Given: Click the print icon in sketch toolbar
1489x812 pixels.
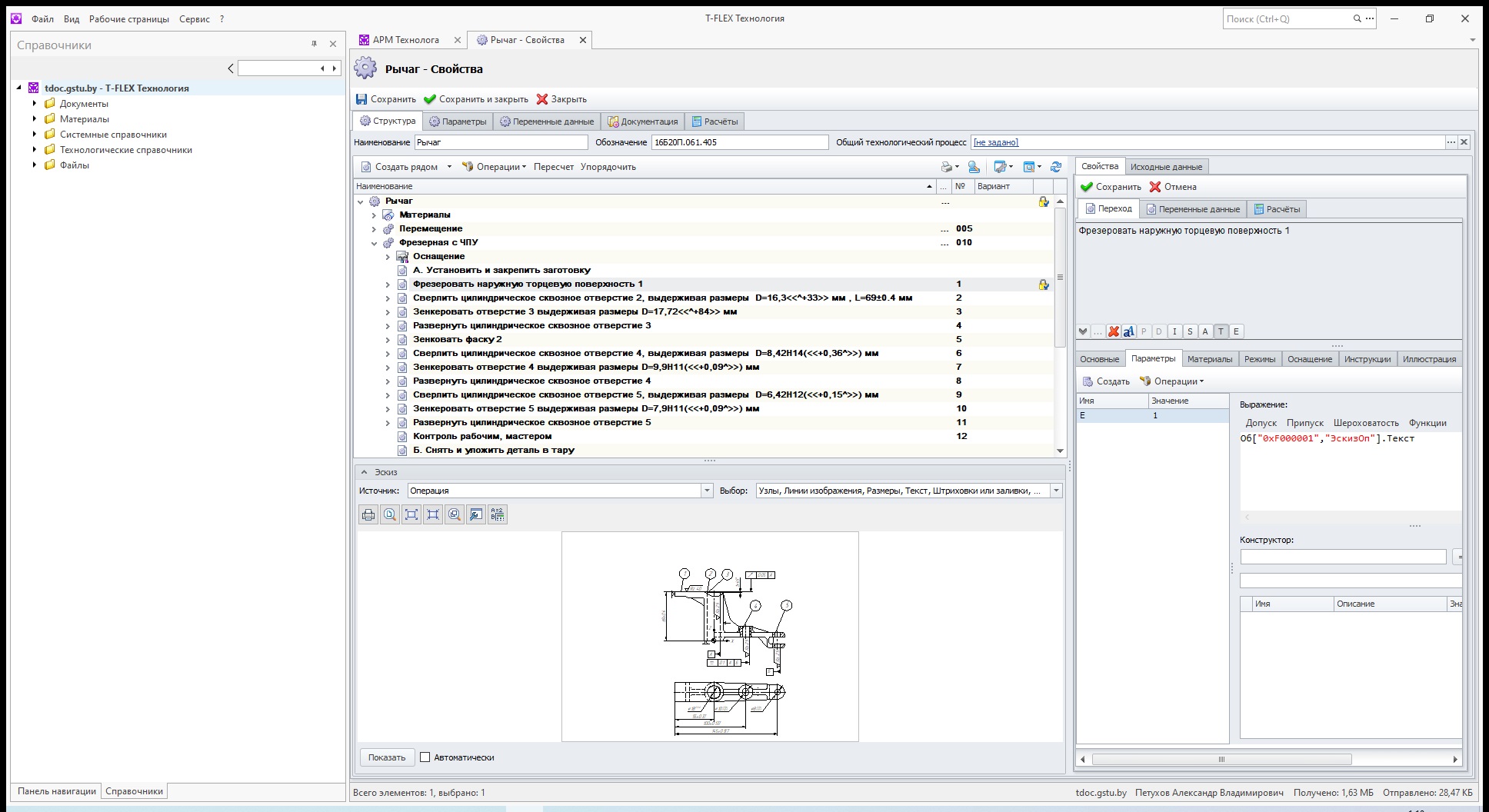Looking at the screenshot, I should click(368, 514).
